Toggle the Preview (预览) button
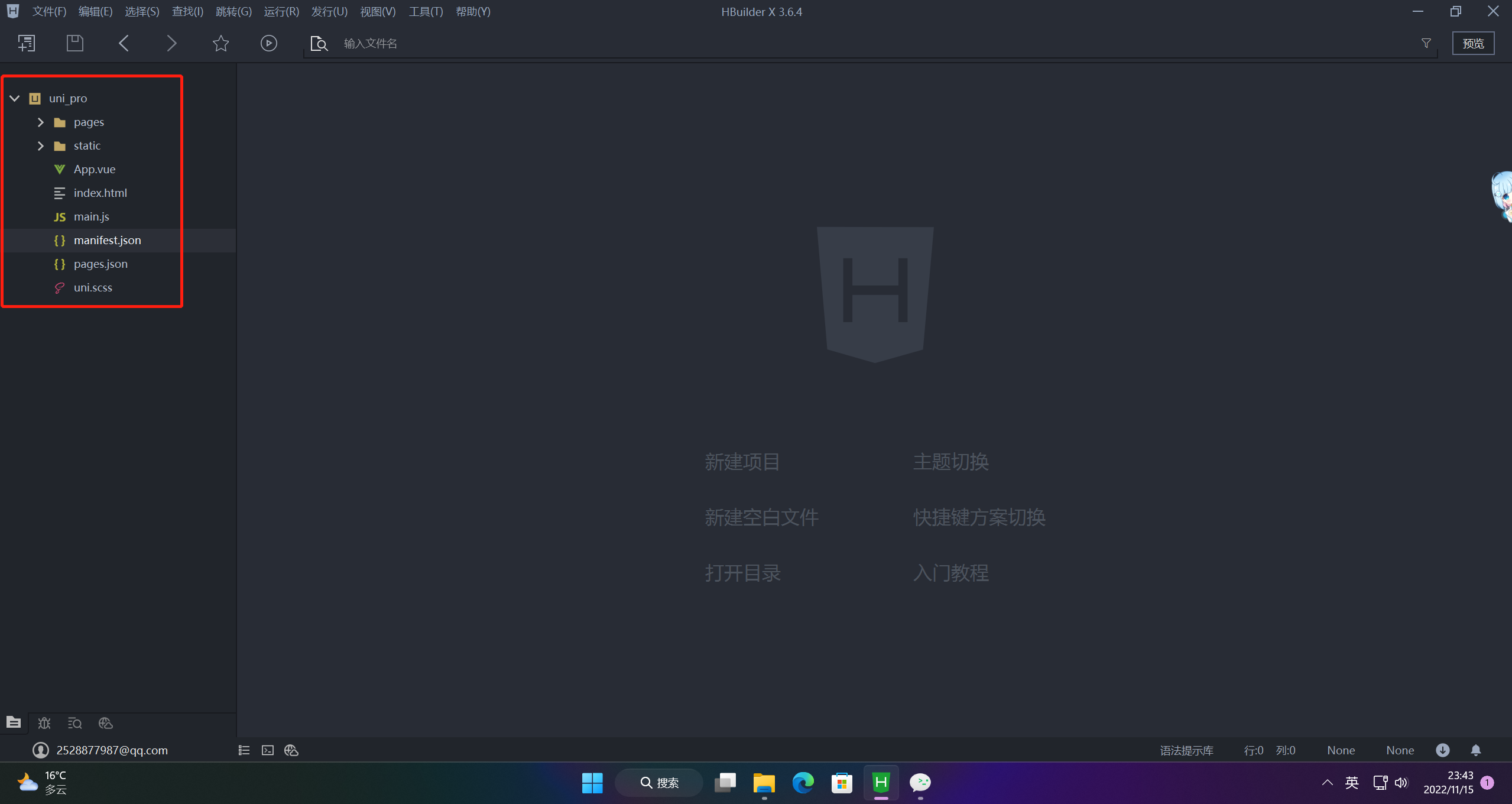 tap(1473, 43)
